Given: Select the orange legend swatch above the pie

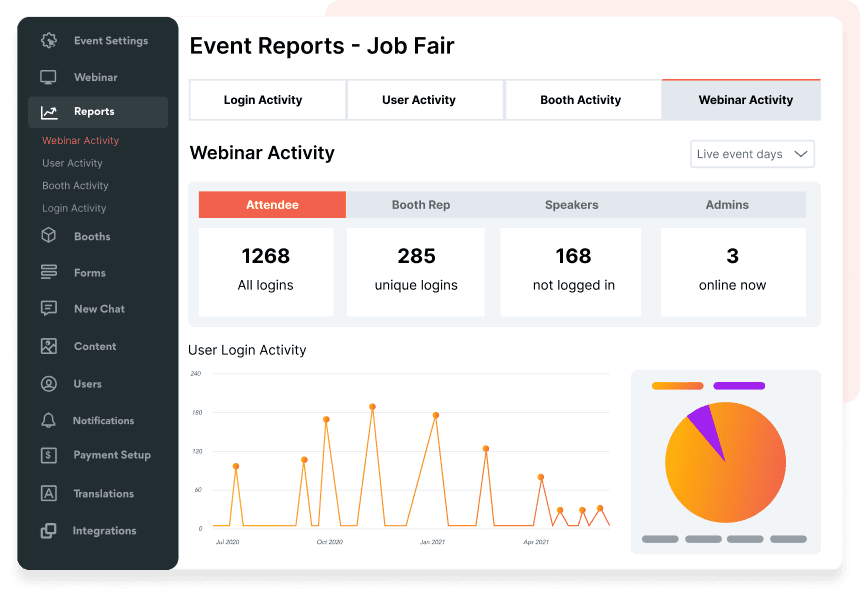Looking at the screenshot, I should pos(678,384).
